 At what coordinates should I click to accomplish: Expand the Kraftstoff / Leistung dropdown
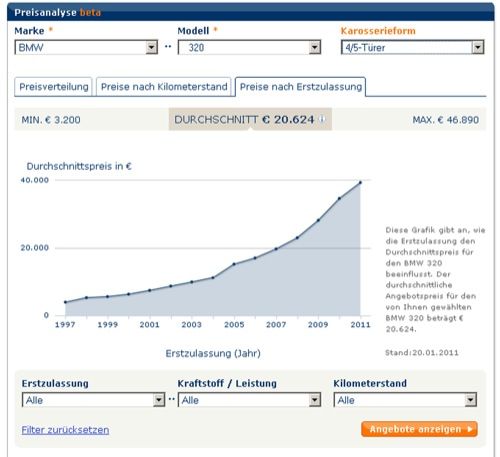pyautogui.click(x=249, y=400)
